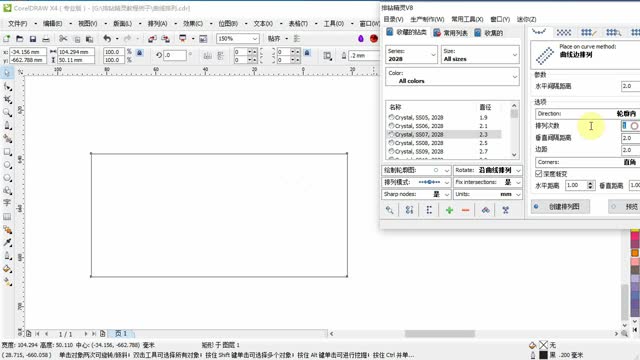Click the 页 1 page tab
Screen dimensions: 640x360
pos(121,333)
